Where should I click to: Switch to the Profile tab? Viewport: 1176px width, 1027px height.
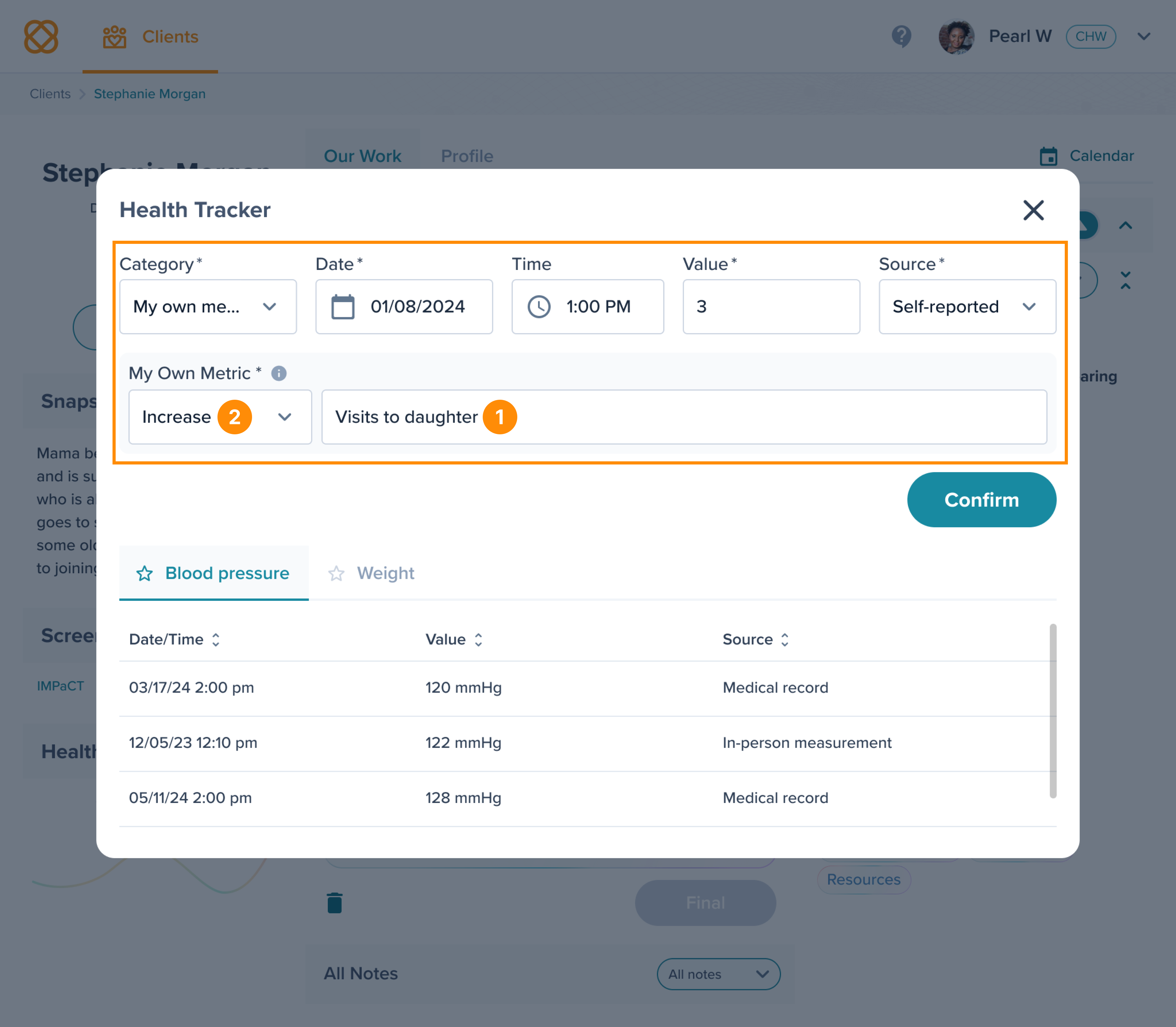coord(467,156)
